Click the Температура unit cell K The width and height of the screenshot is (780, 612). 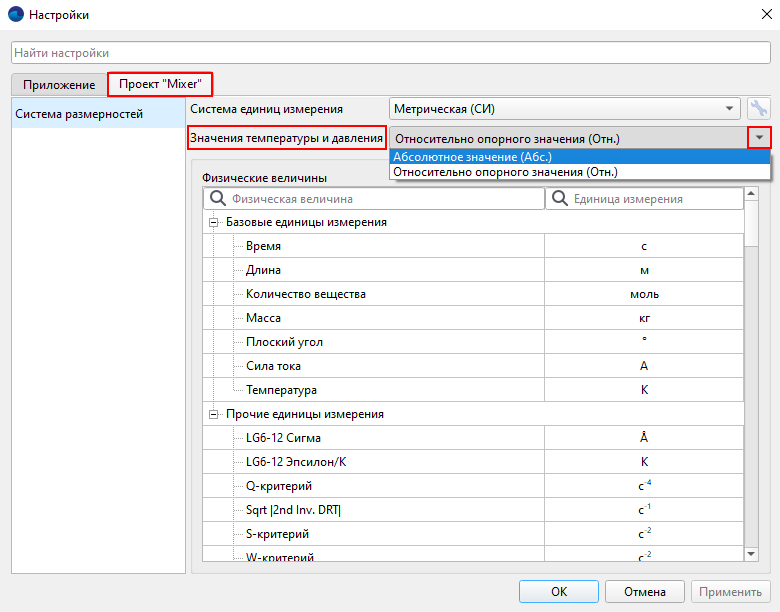(644, 390)
